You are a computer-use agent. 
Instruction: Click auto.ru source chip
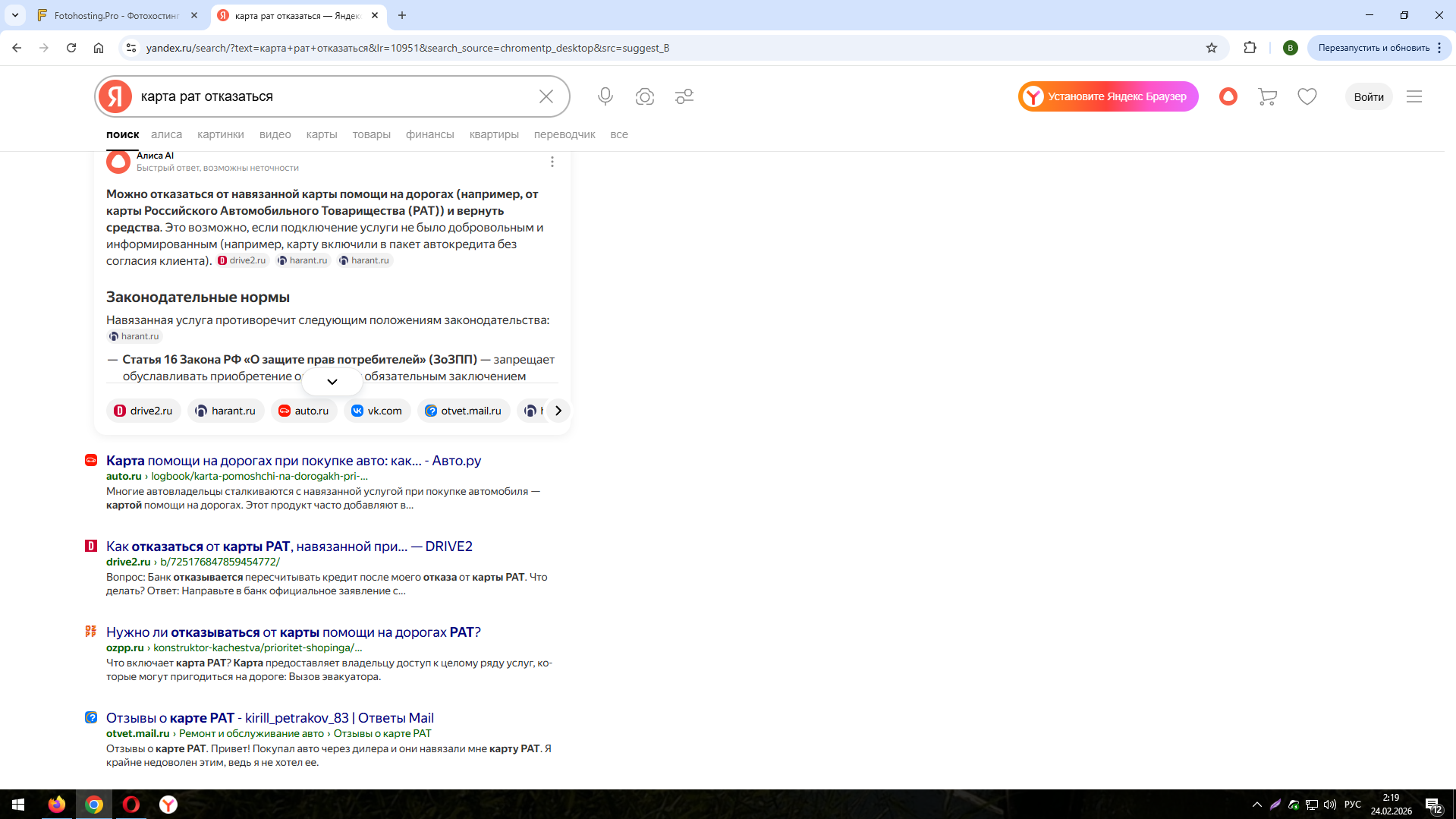coord(303,411)
